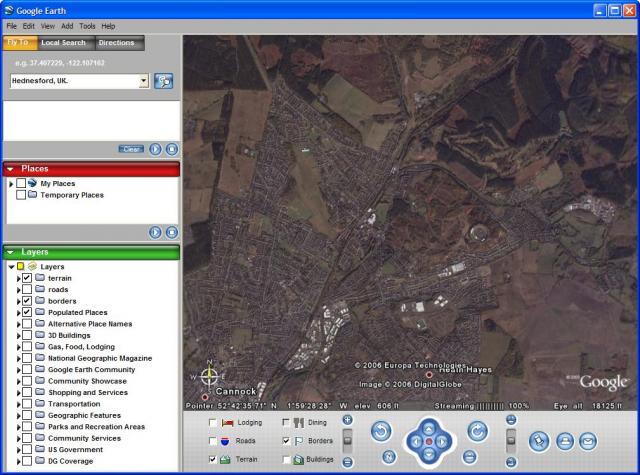640x475 pixels.
Task: Select the Fly To tab
Action: tap(18, 43)
